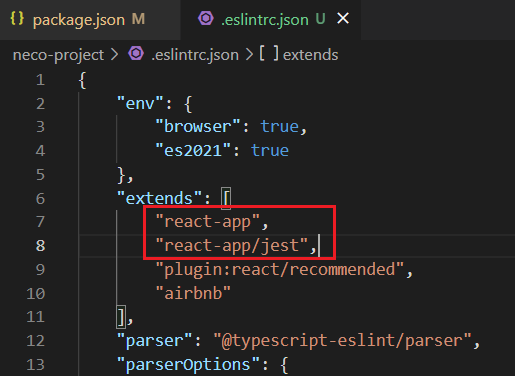Screen dimensions: 515x376
Task: Click line number 1 in the gutter
Action: 40,80
